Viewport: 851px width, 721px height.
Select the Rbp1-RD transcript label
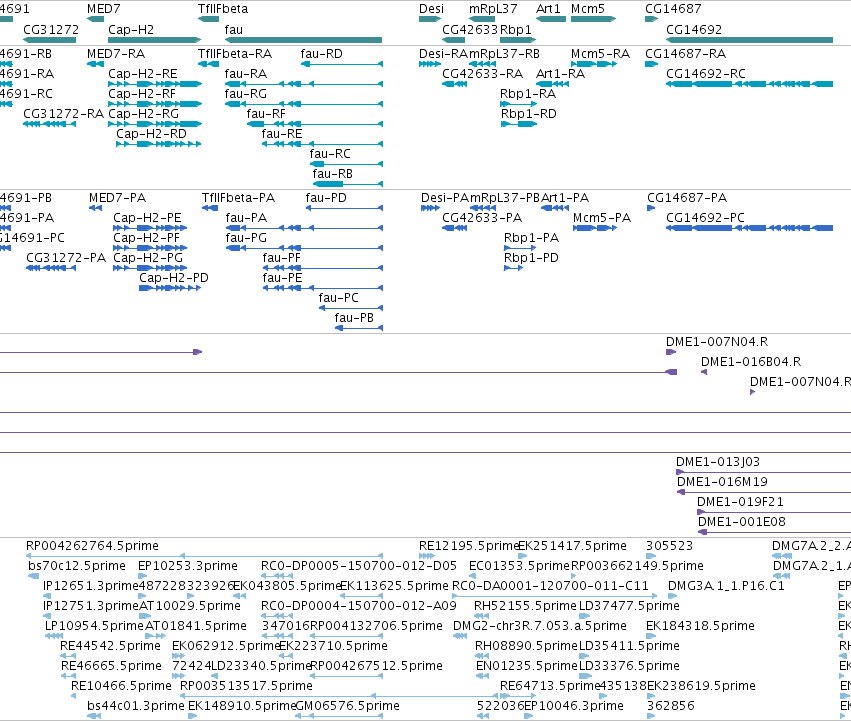coord(528,114)
